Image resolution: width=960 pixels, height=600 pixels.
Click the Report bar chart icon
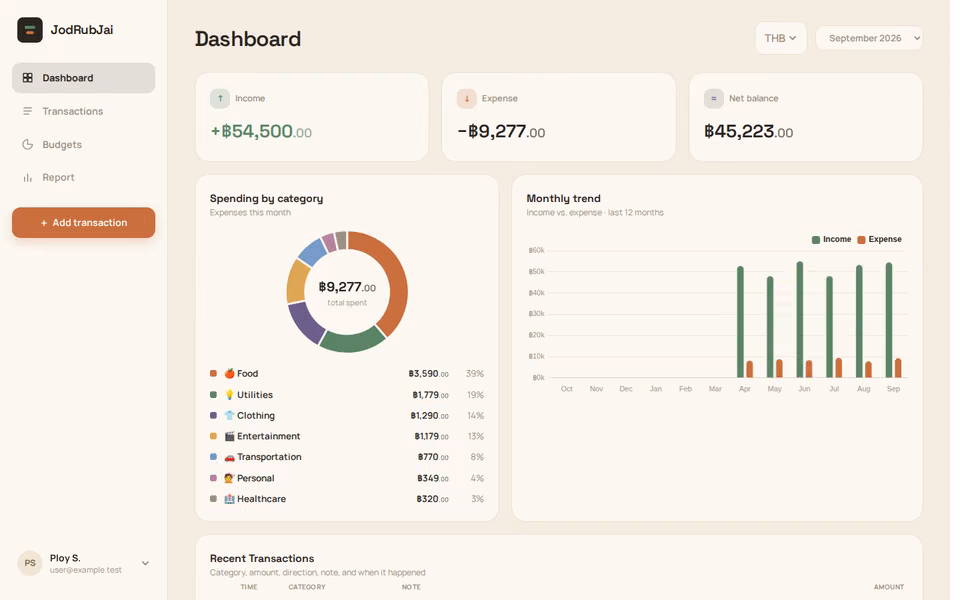pos(28,178)
